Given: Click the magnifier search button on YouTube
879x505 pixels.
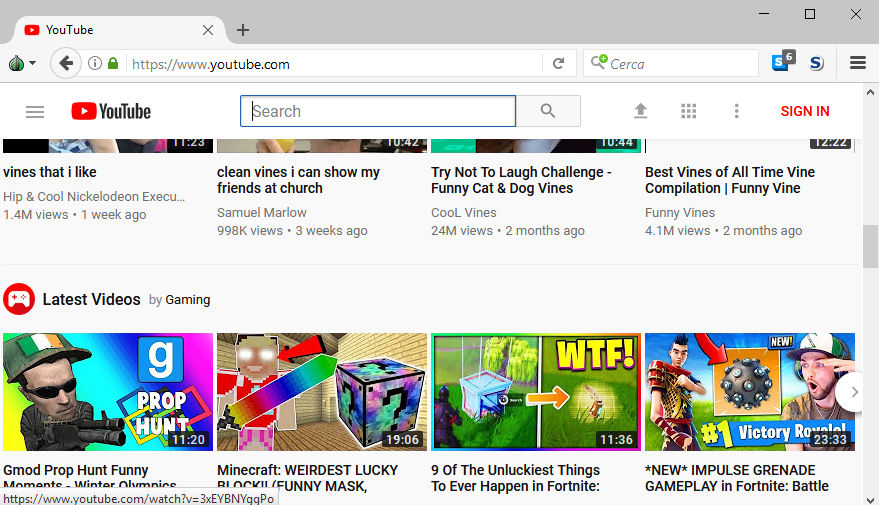Looking at the screenshot, I should pos(548,111).
